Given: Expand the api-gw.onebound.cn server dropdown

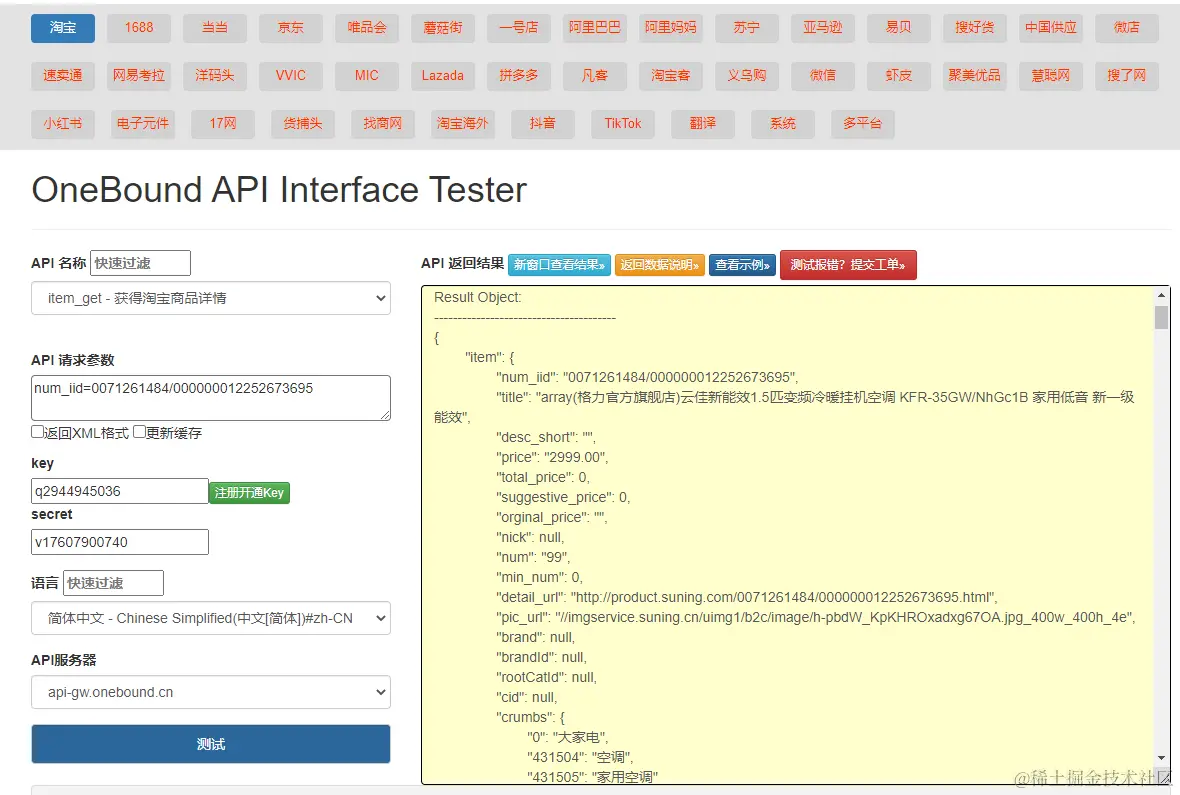Looking at the screenshot, I should click(211, 692).
